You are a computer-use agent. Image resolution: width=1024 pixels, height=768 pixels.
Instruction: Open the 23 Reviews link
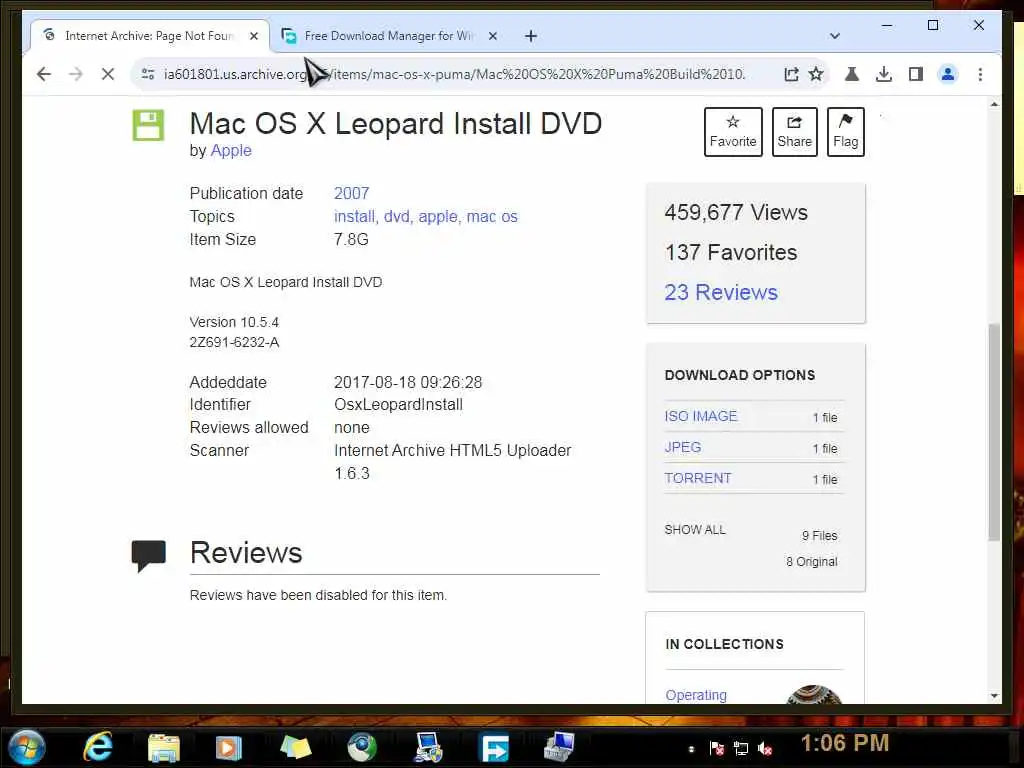[x=721, y=292]
